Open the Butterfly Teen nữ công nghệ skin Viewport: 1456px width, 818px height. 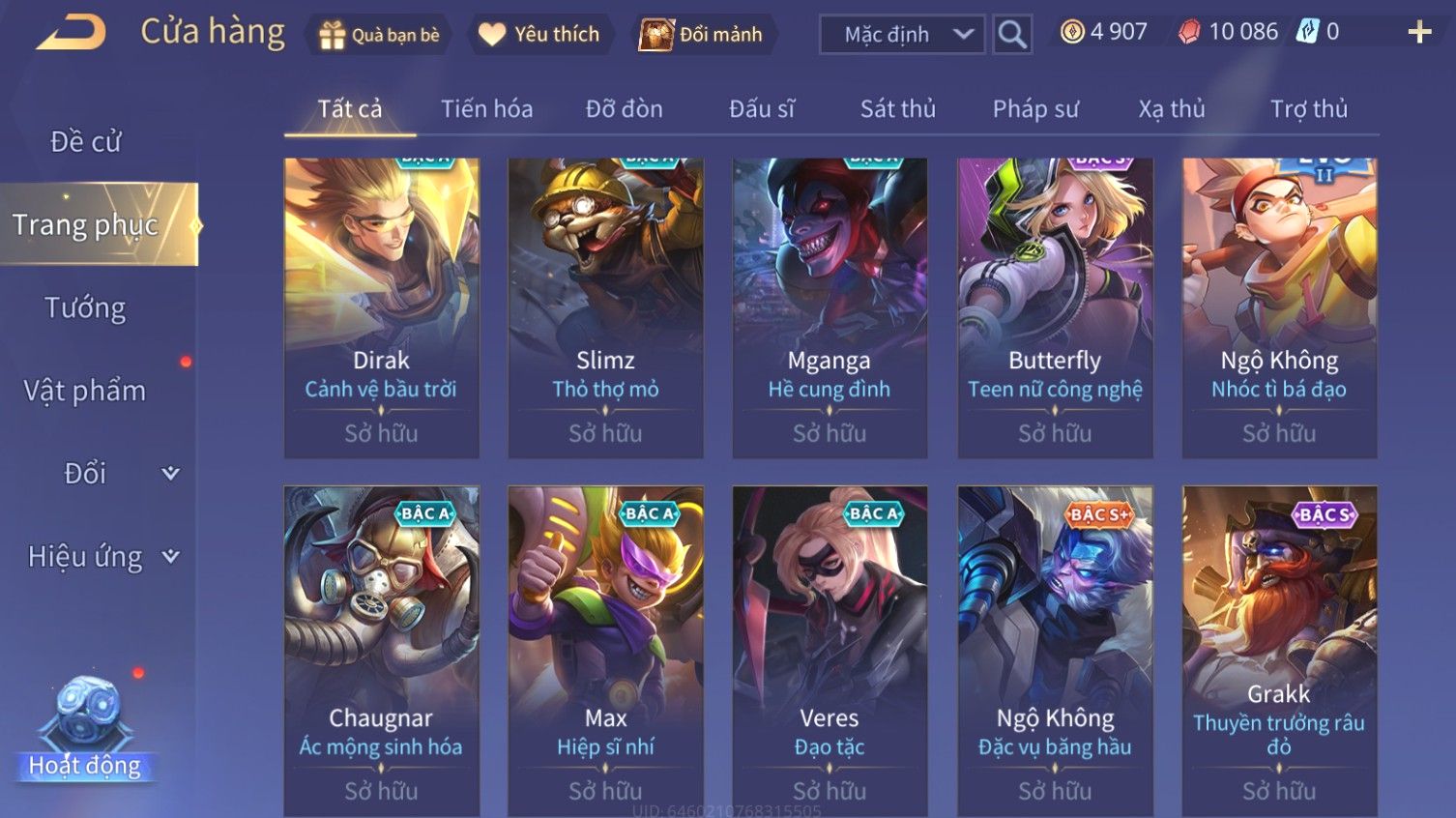point(1055,307)
